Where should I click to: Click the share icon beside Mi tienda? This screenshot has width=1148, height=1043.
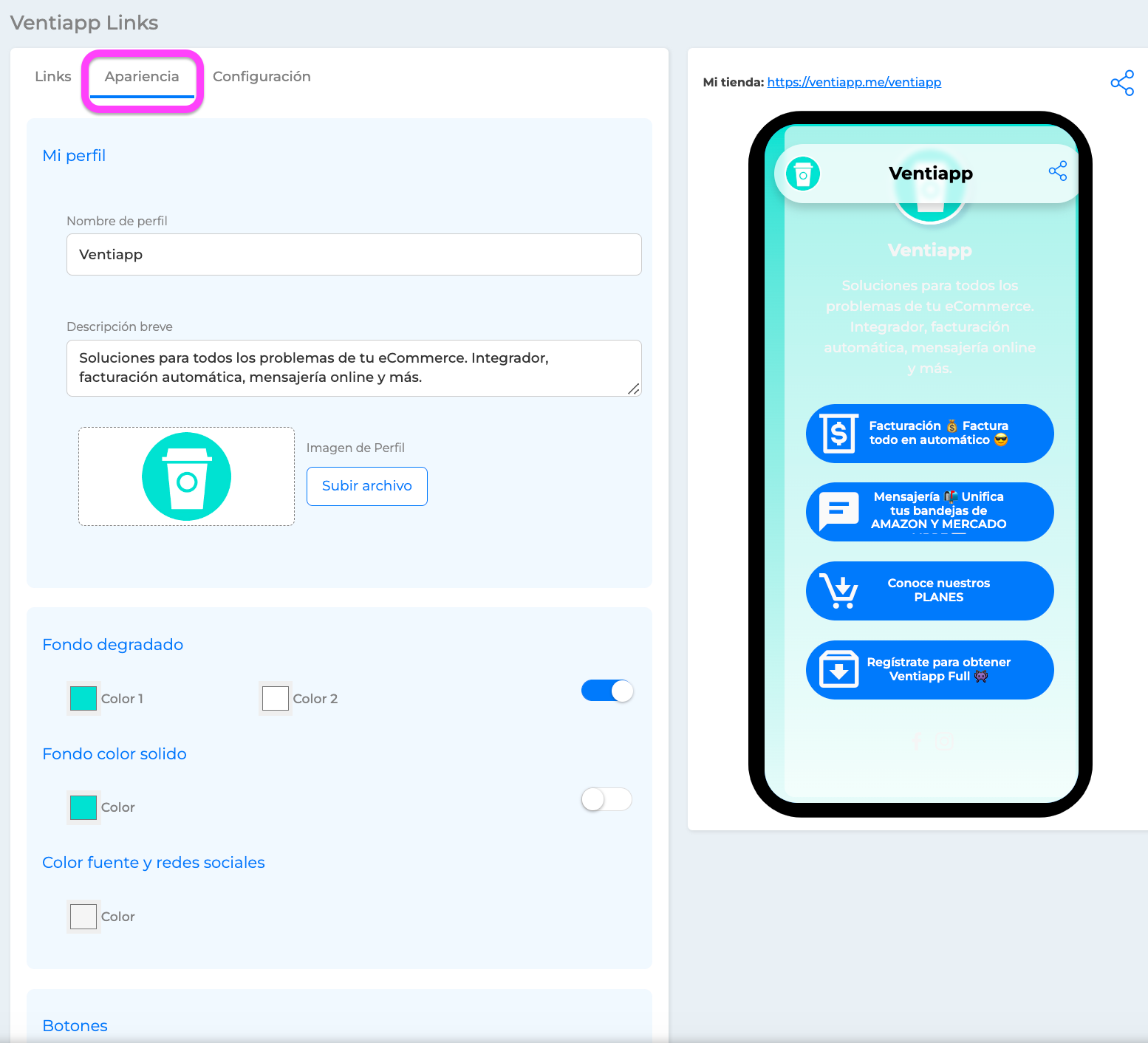click(1122, 83)
